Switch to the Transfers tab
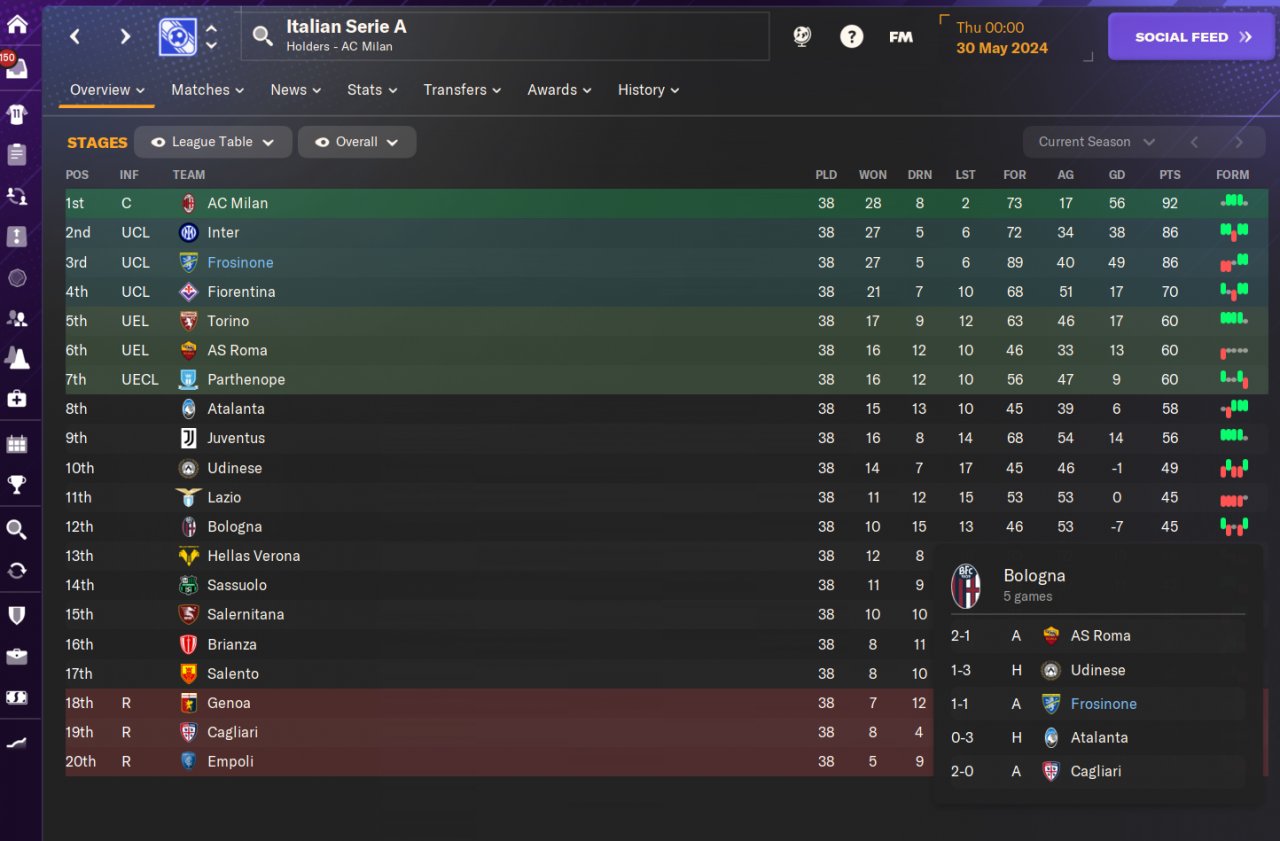Viewport: 1280px width, 841px height. [462, 90]
